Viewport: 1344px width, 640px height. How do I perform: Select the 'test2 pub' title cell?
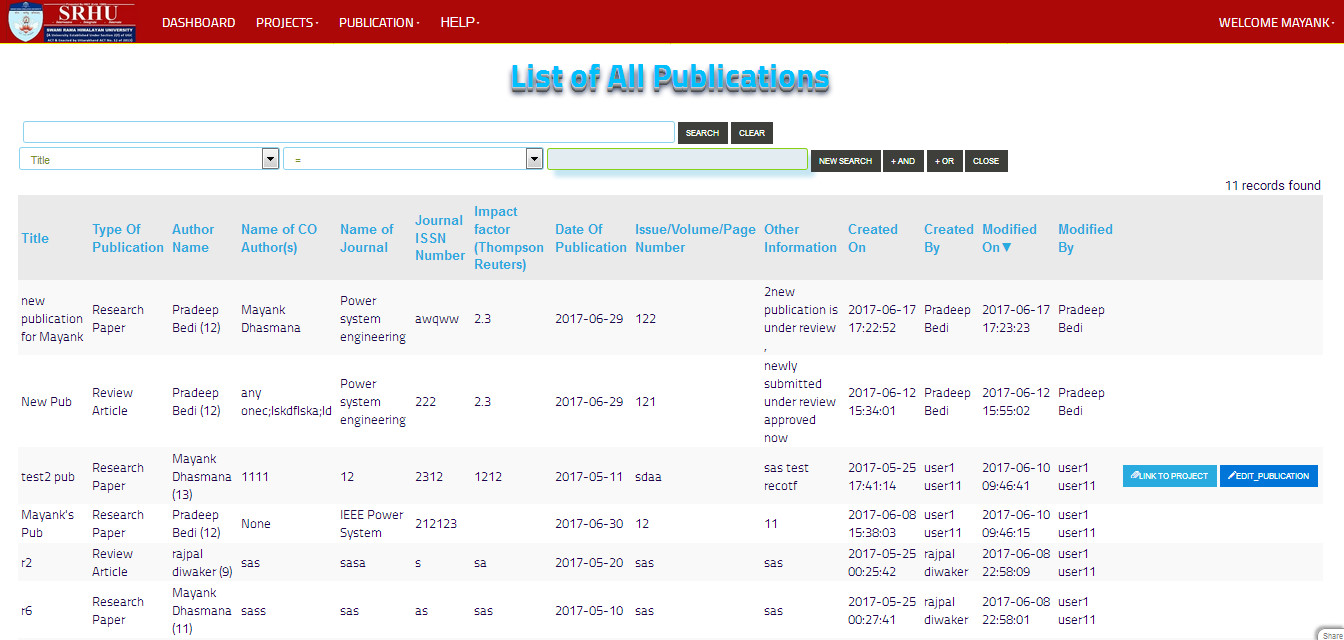(48, 477)
